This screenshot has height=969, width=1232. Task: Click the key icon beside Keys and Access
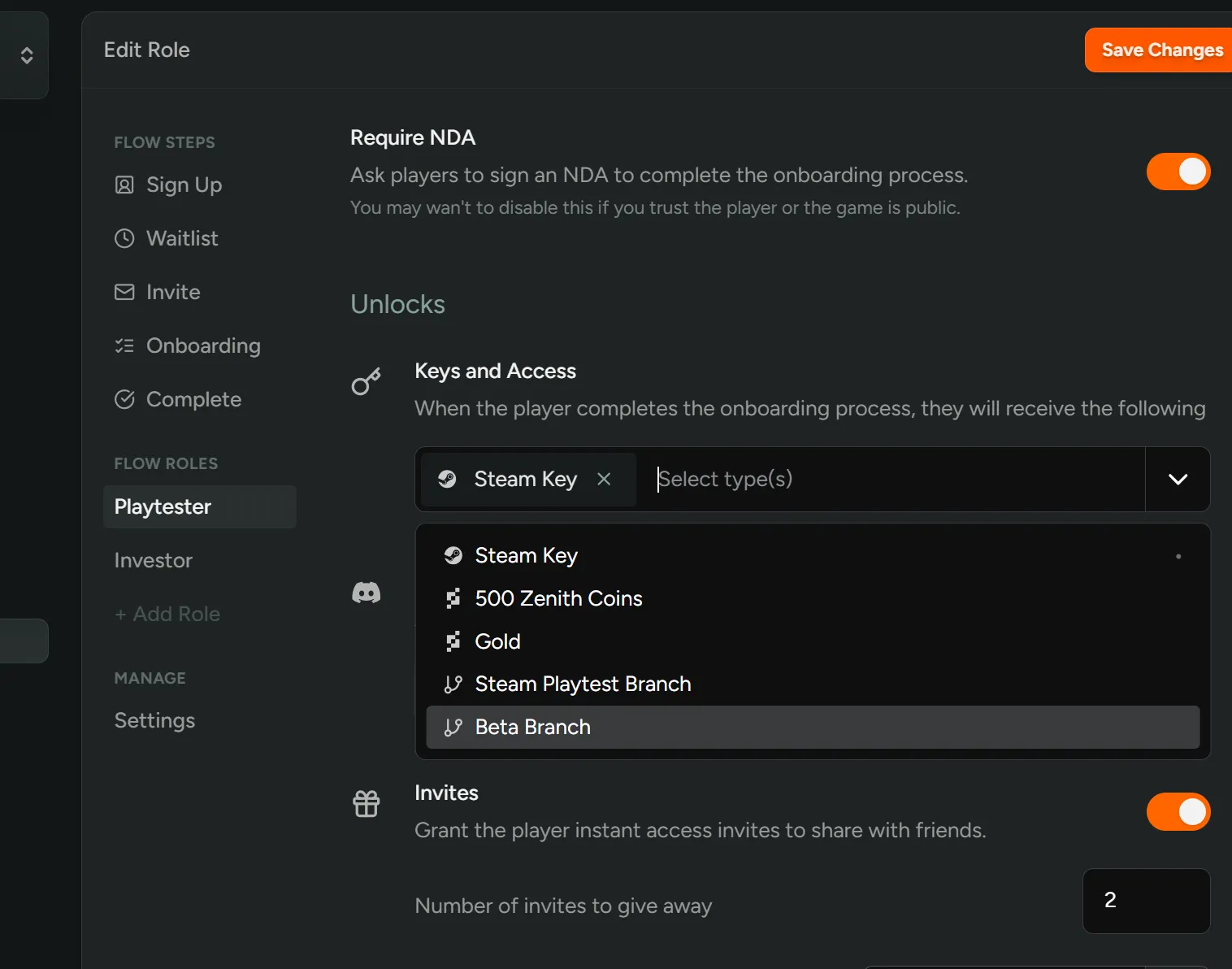[366, 381]
